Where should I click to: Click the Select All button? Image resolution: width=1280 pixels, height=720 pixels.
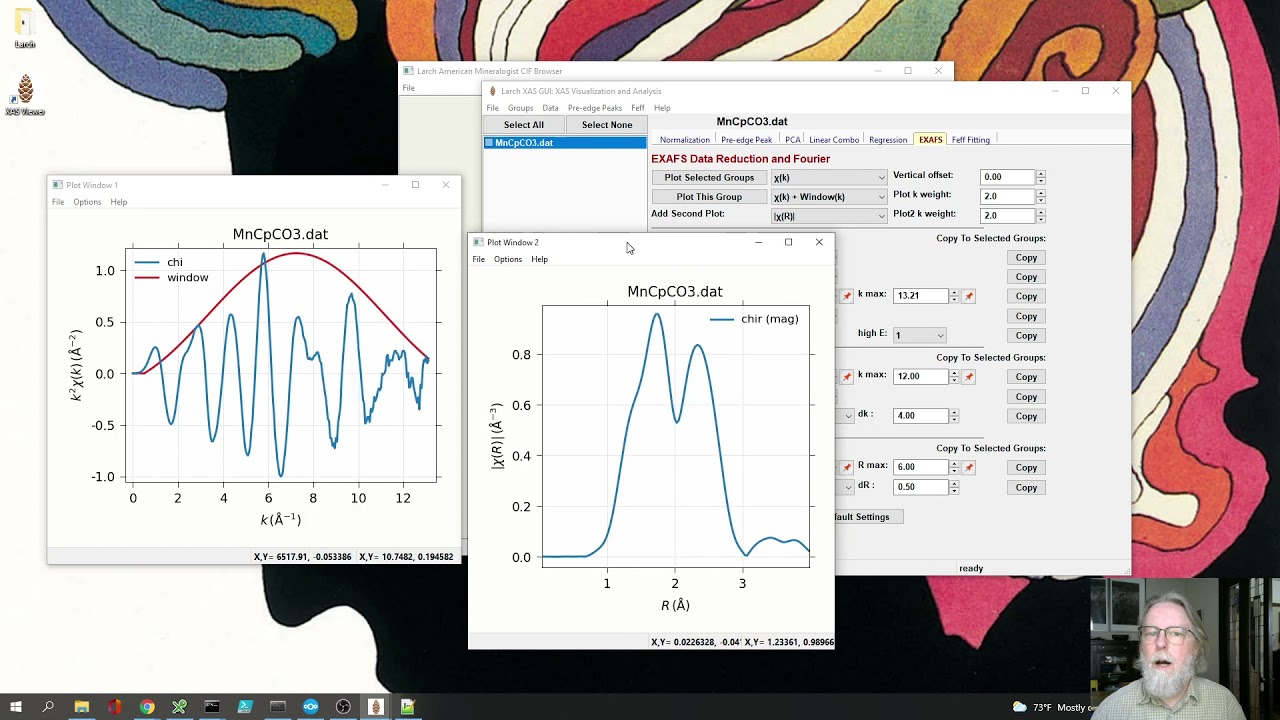point(524,125)
